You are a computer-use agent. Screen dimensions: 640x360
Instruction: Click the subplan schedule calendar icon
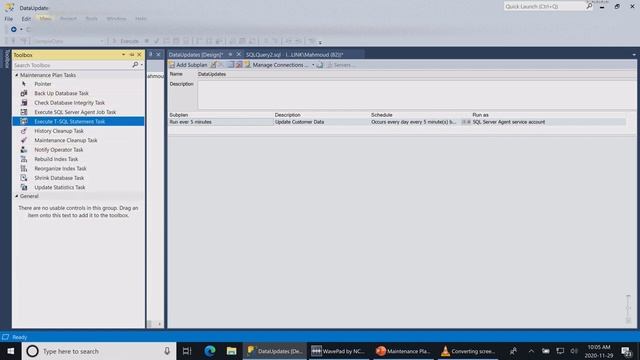pyautogui.click(x=231, y=65)
